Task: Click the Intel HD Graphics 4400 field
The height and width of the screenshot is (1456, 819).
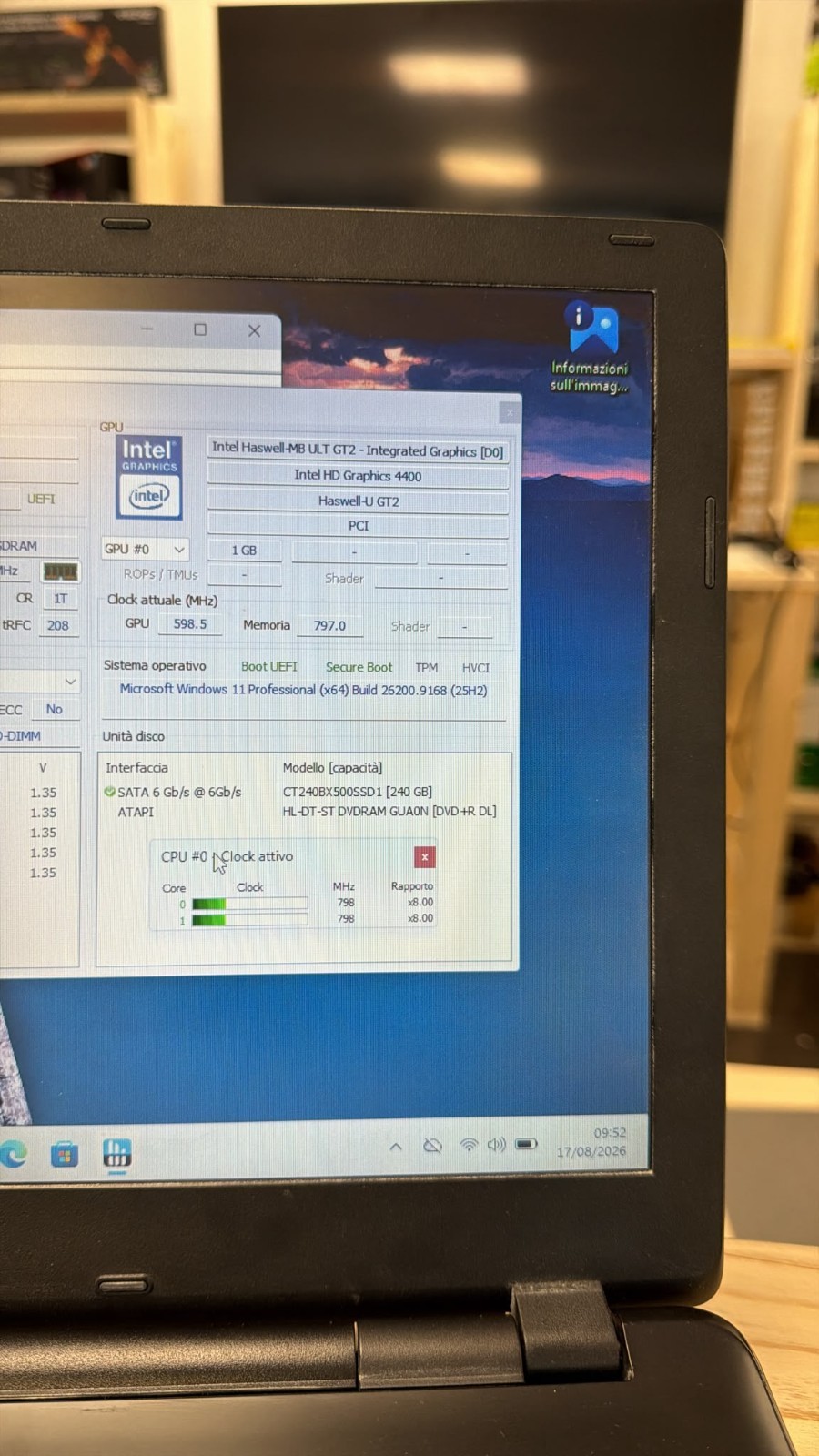Action: (x=358, y=475)
